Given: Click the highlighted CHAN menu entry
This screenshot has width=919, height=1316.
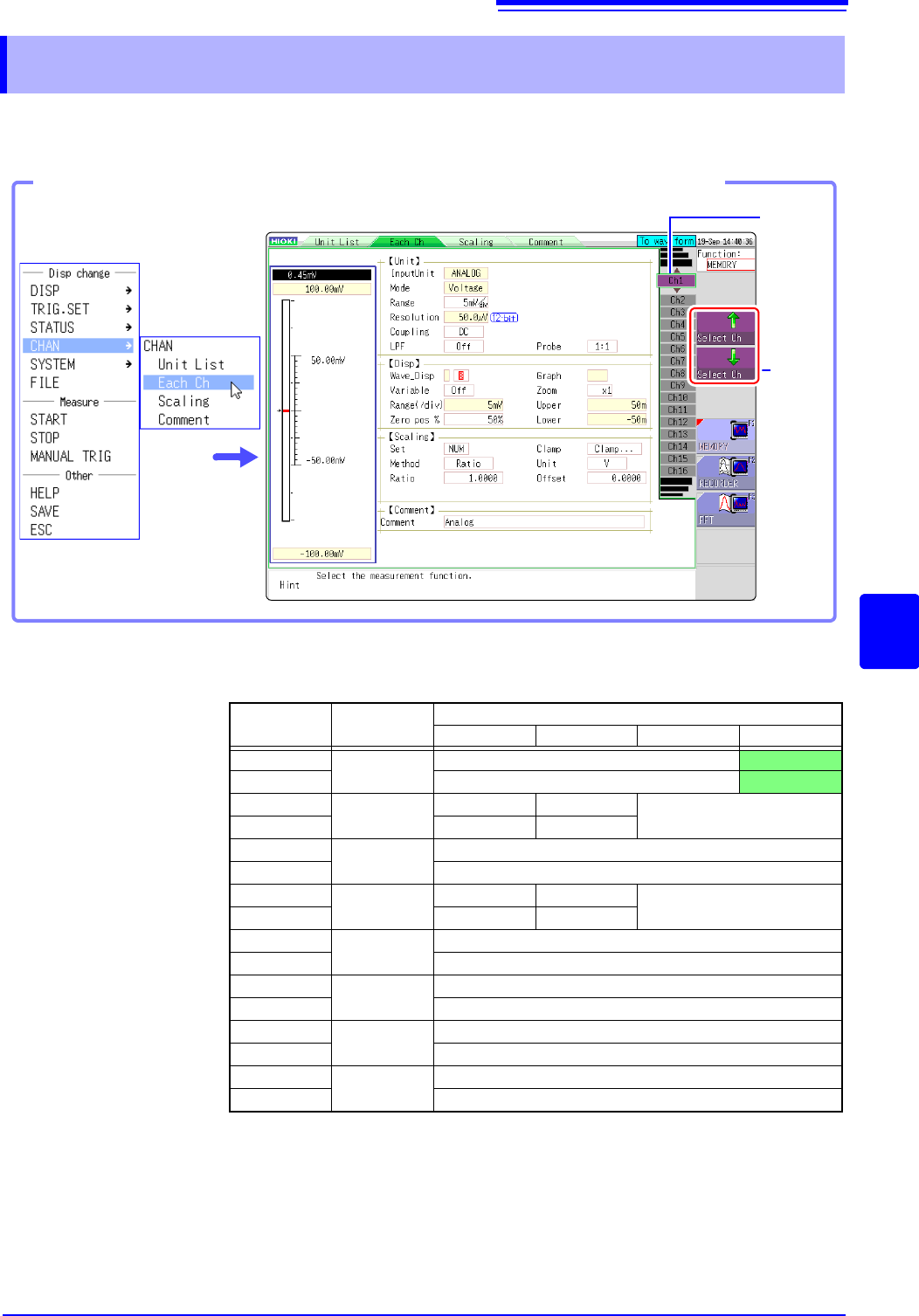Looking at the screenshot, I should (x=78, y=346).
